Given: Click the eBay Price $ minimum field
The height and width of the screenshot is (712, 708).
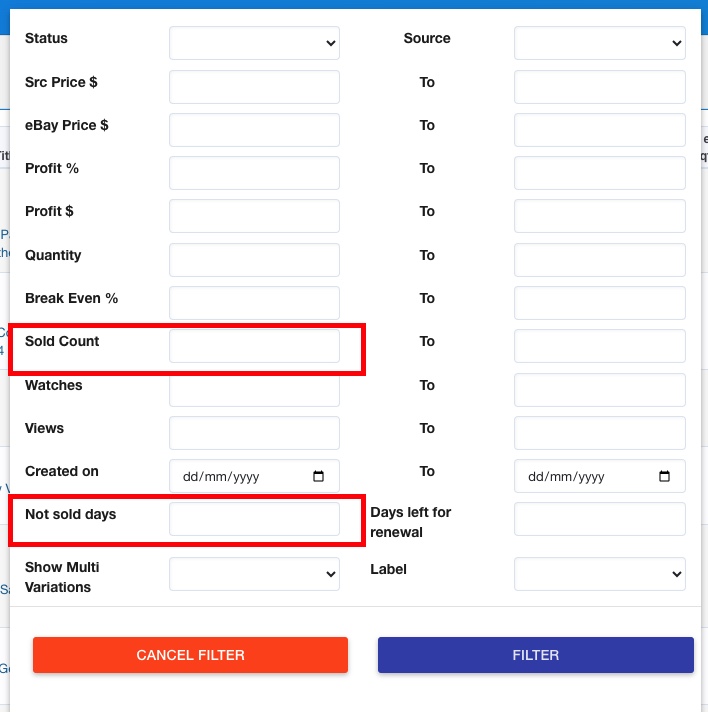Looking at the screenshot, I should click(254, 130).
